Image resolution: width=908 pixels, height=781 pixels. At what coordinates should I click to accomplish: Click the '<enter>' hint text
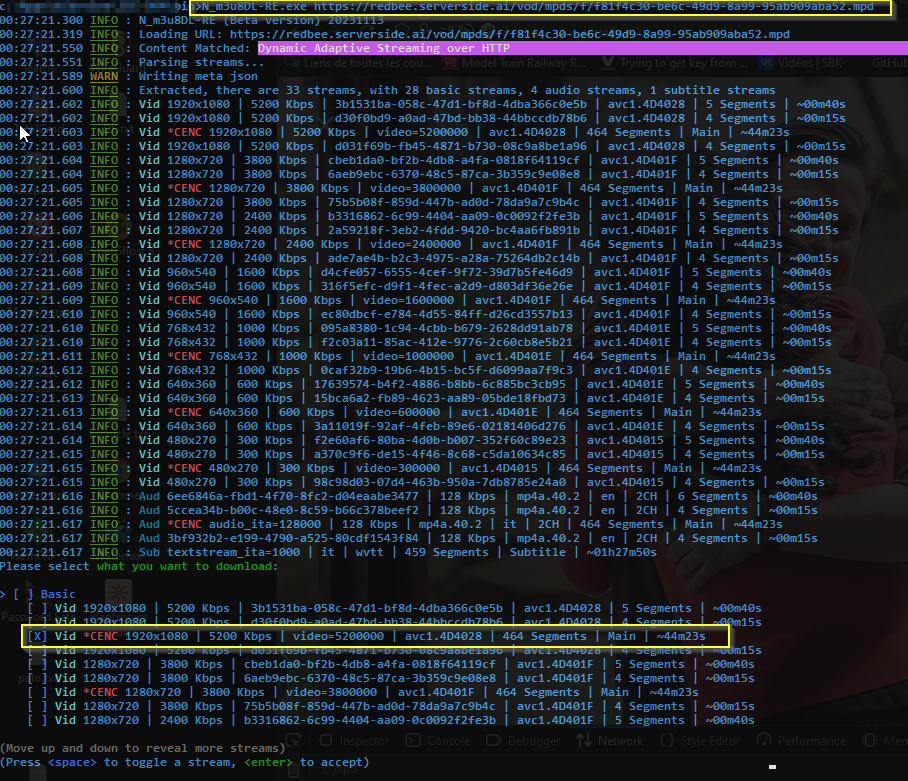click(x=269, y=762)
